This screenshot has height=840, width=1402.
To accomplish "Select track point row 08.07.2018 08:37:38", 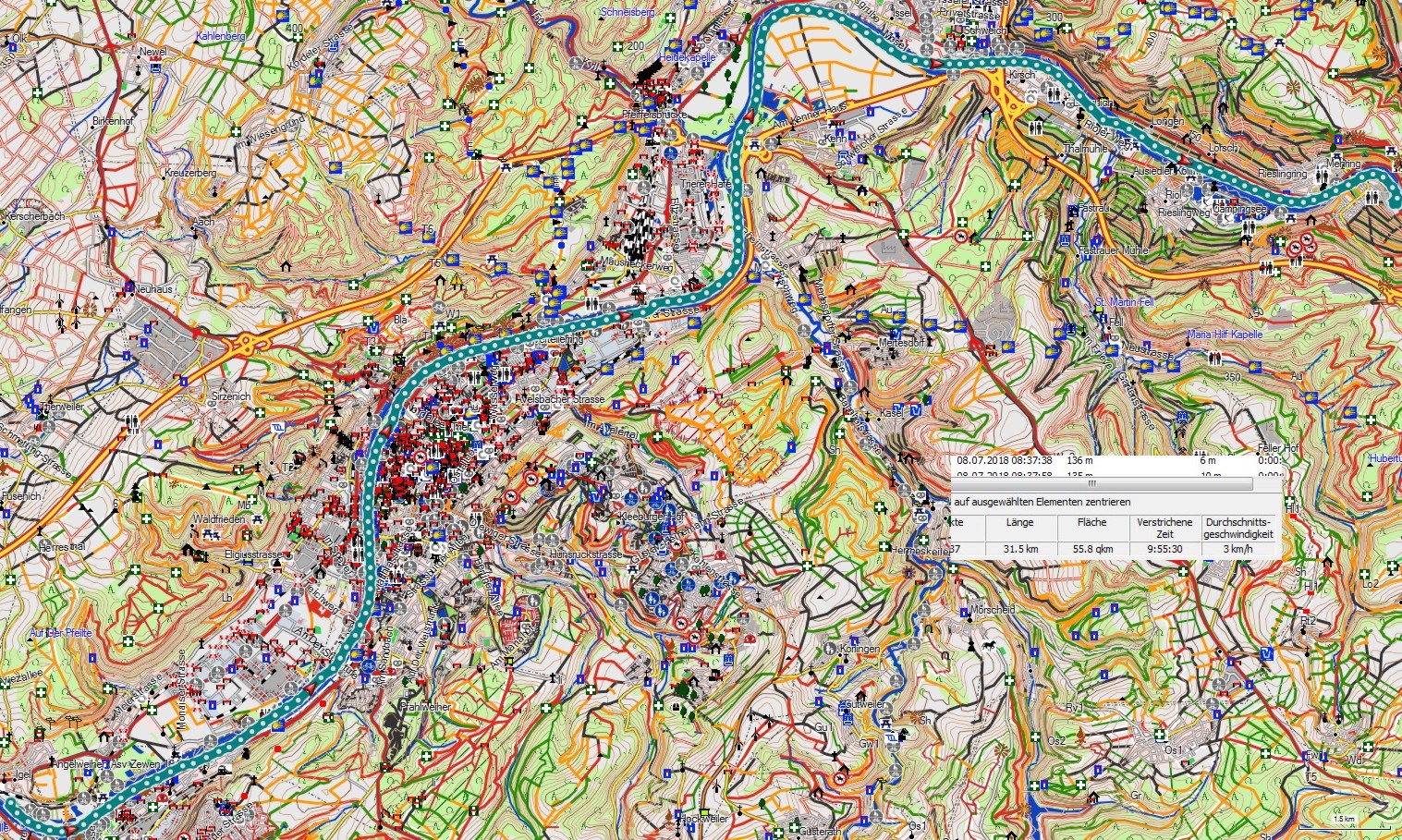I will tap(1116, 460).
